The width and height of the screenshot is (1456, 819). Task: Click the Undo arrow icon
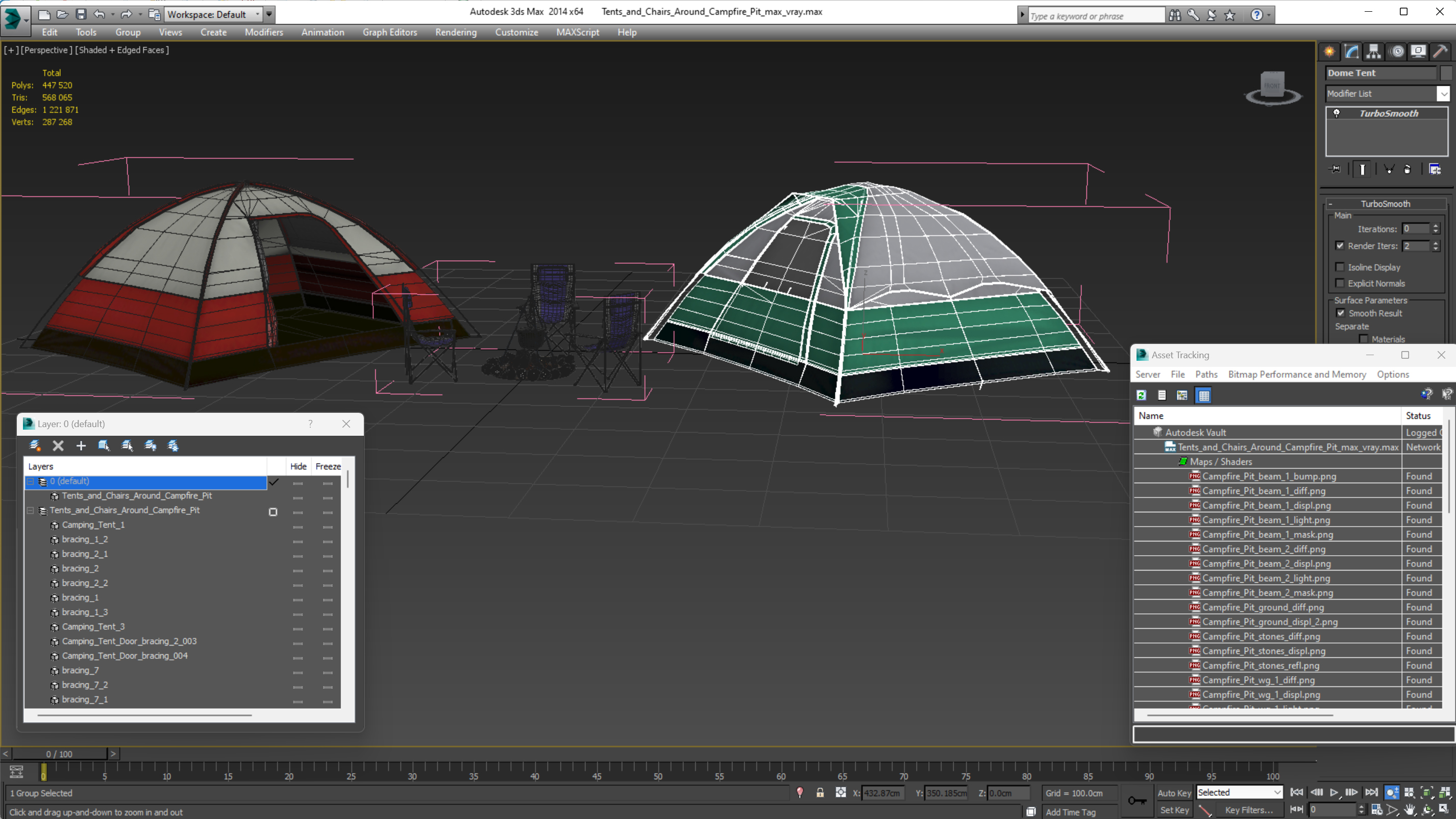100,14
